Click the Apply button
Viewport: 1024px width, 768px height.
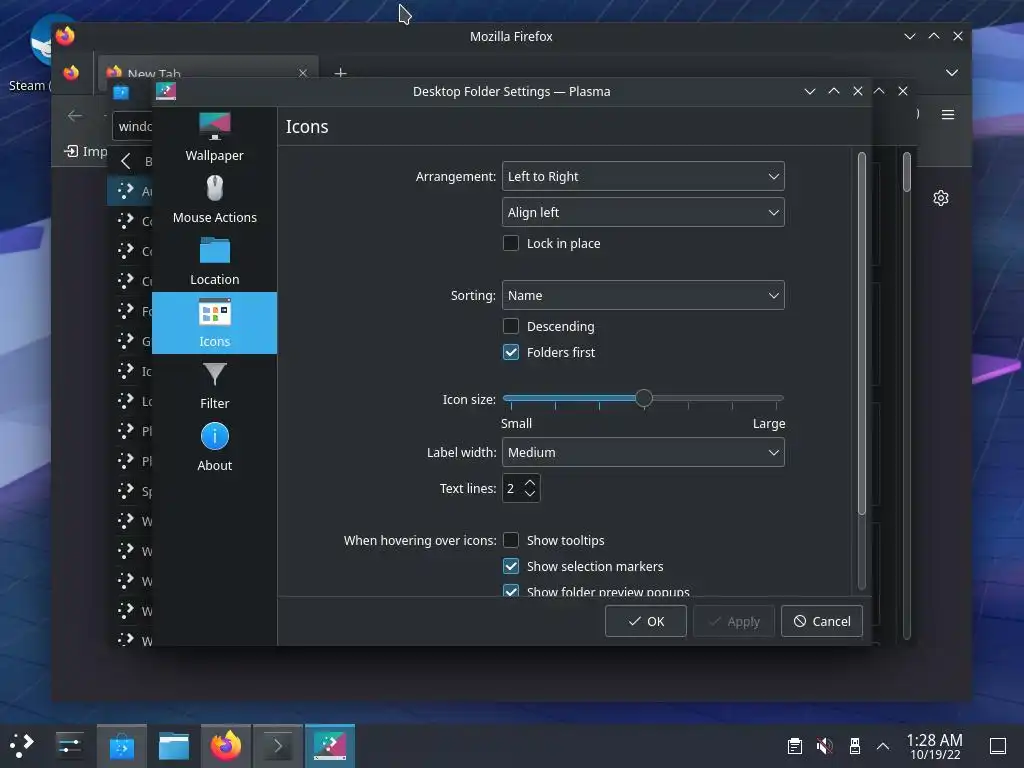click(x=733, y=621)
